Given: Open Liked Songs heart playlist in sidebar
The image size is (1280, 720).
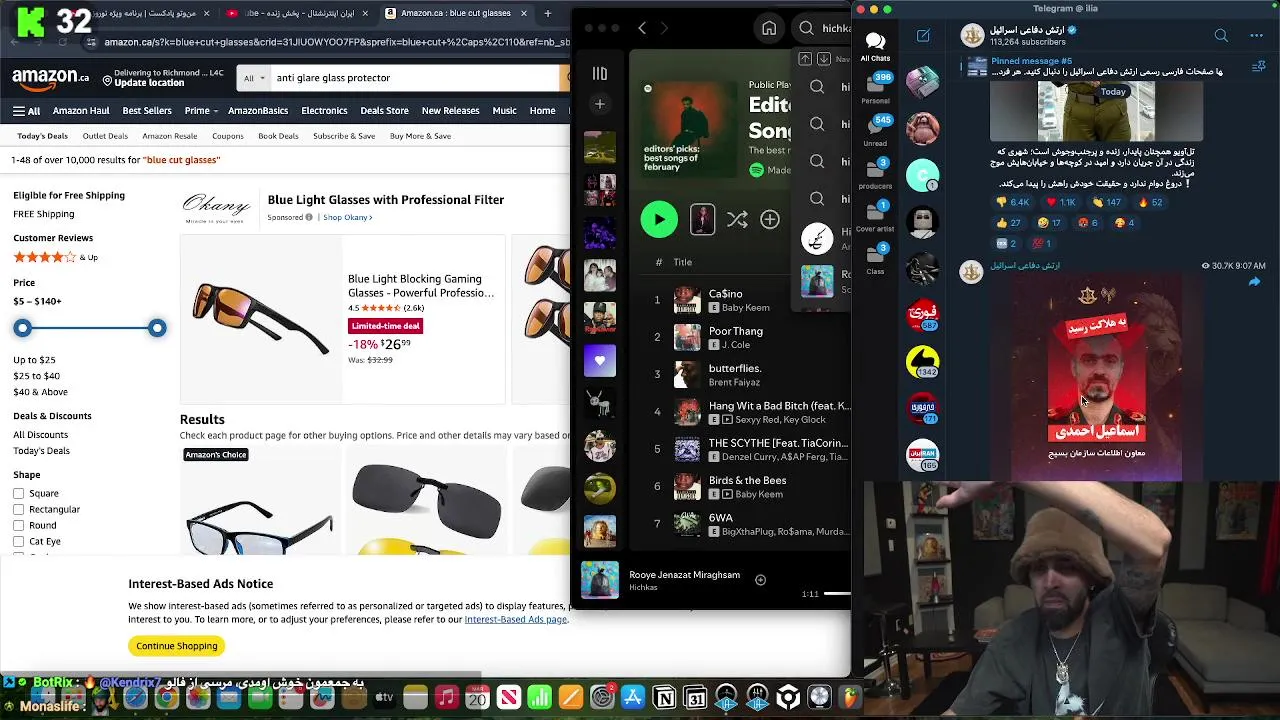Looking at the screenshot, I should (600, 360).
